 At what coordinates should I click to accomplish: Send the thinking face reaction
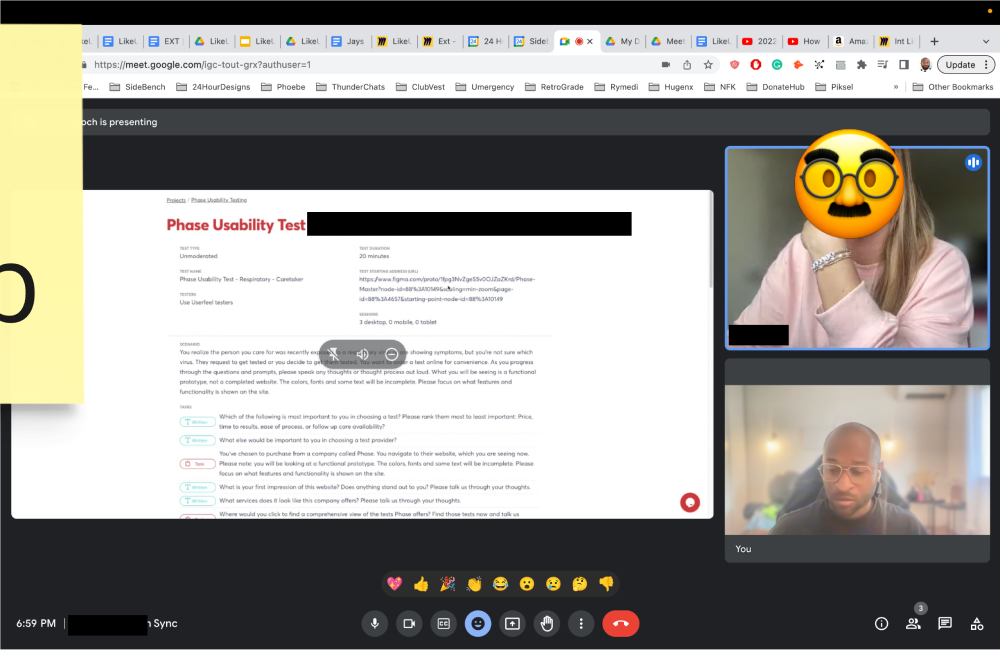click(580, 584)
